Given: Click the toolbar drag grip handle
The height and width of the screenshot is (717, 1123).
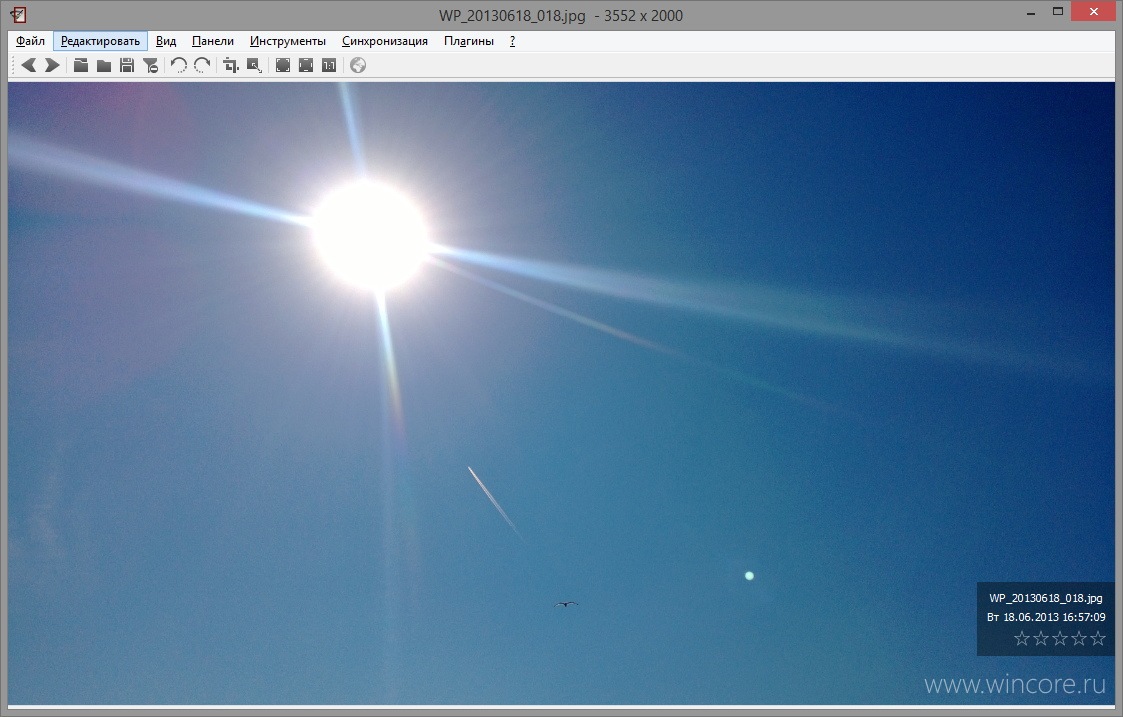Looking at the screenshot, I should click(x=14, y=65).
